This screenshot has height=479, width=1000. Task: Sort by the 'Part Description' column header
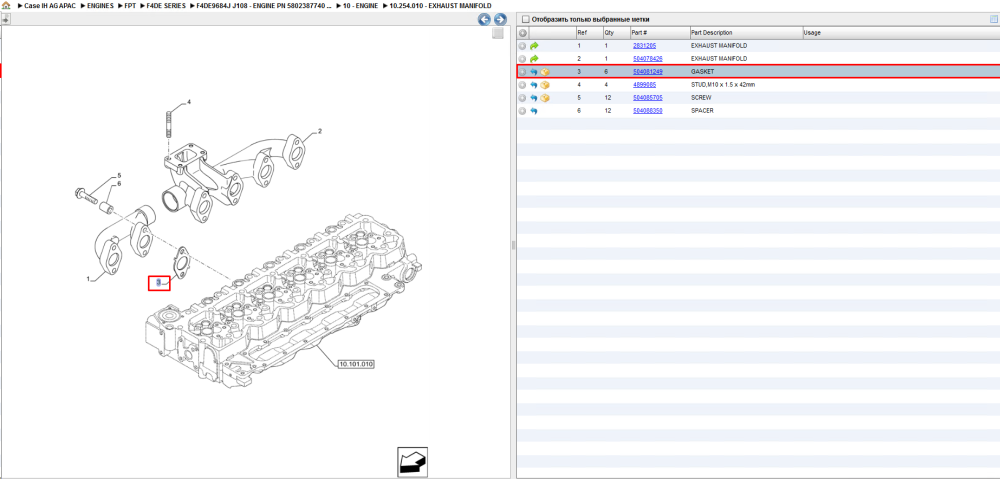point(746,33)
